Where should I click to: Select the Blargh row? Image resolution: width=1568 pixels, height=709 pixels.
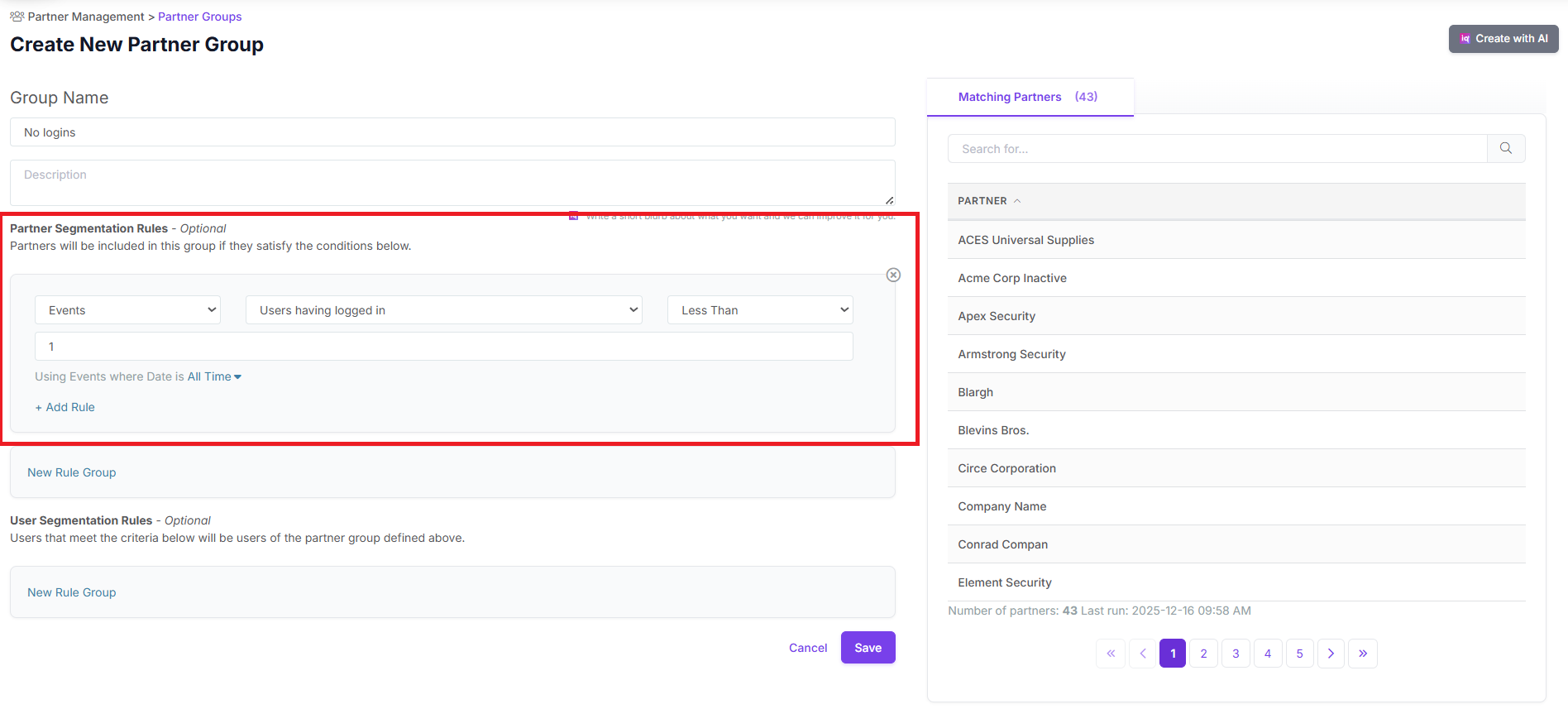[x=1236, y=392]
